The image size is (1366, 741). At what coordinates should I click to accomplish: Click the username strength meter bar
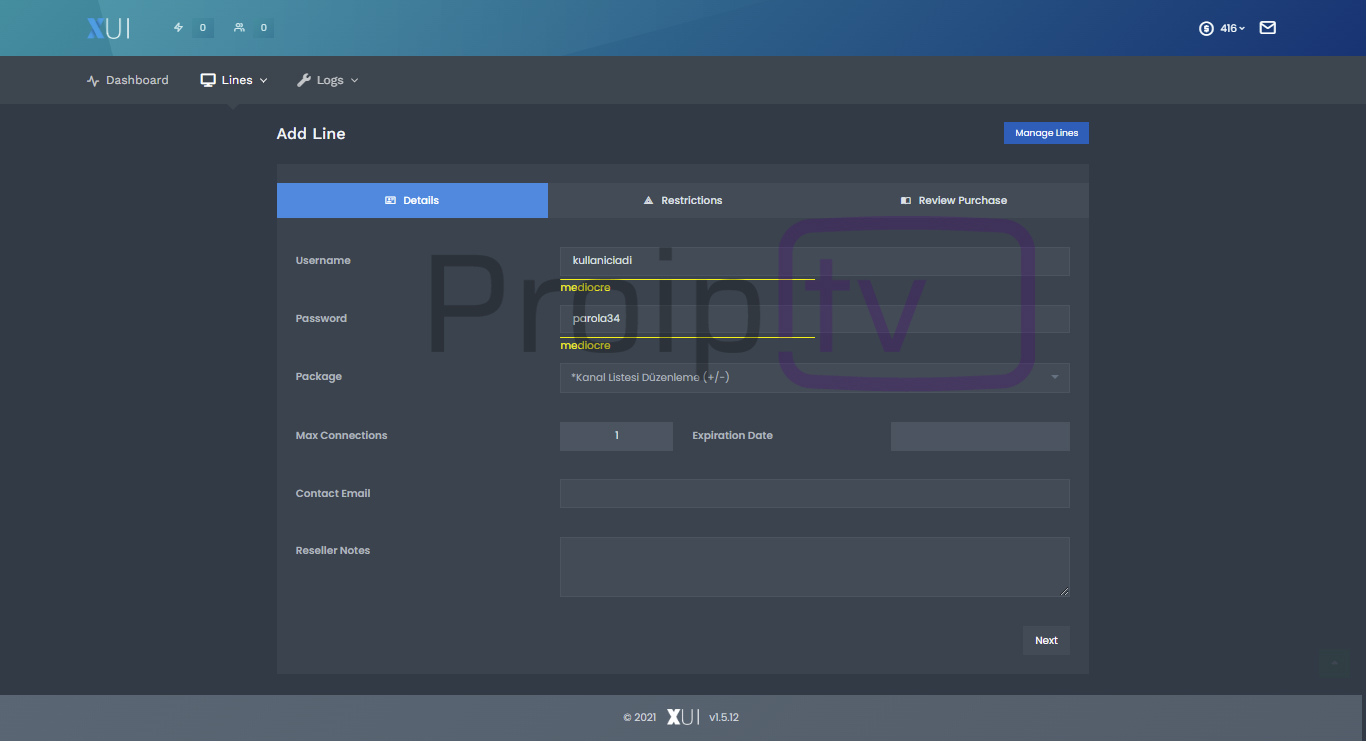[687, 279]
